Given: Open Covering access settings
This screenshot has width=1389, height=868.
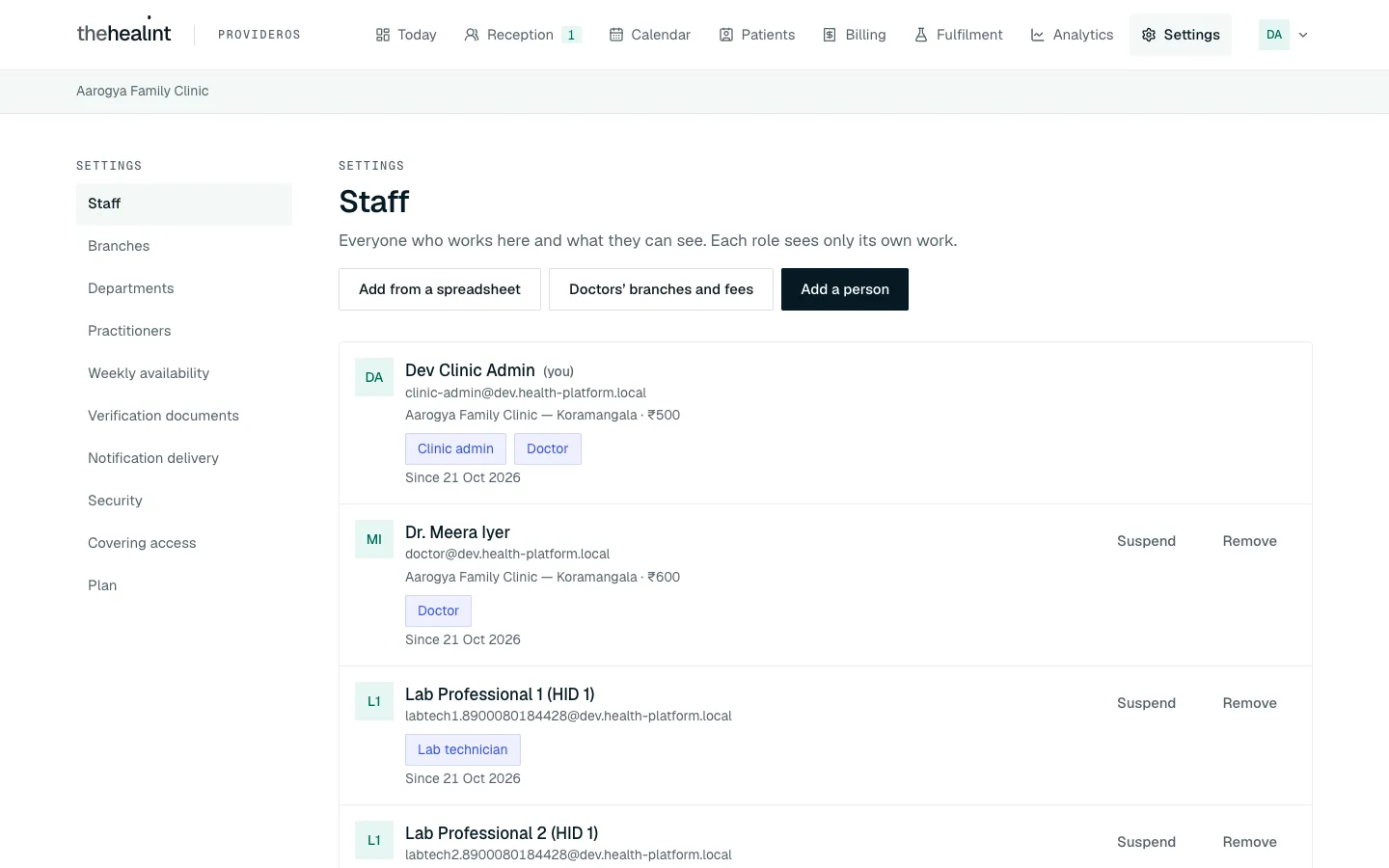Looking at the screenshot, I should pos(184,543).
